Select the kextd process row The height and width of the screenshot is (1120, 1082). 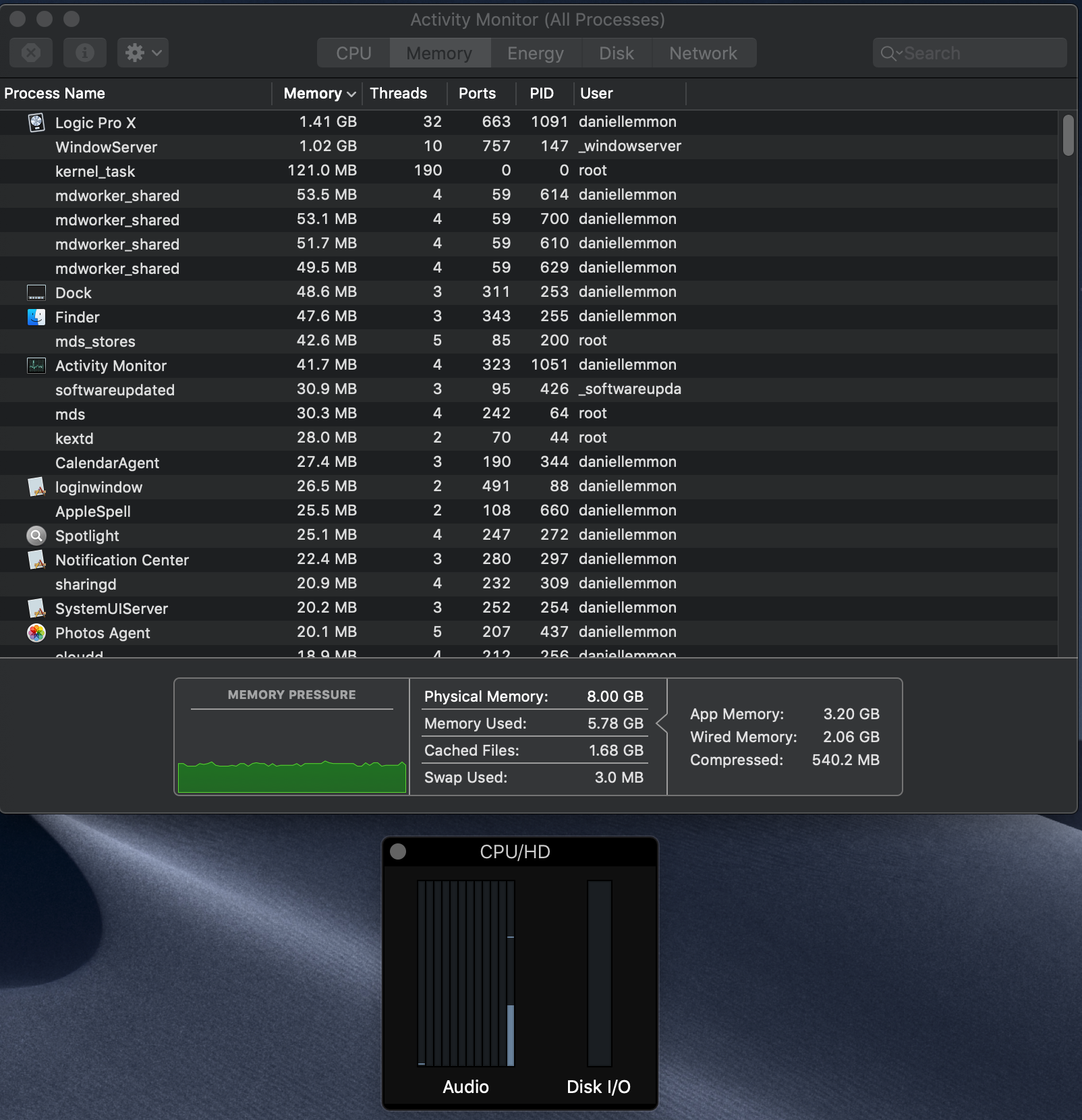(x=529, y=438)
